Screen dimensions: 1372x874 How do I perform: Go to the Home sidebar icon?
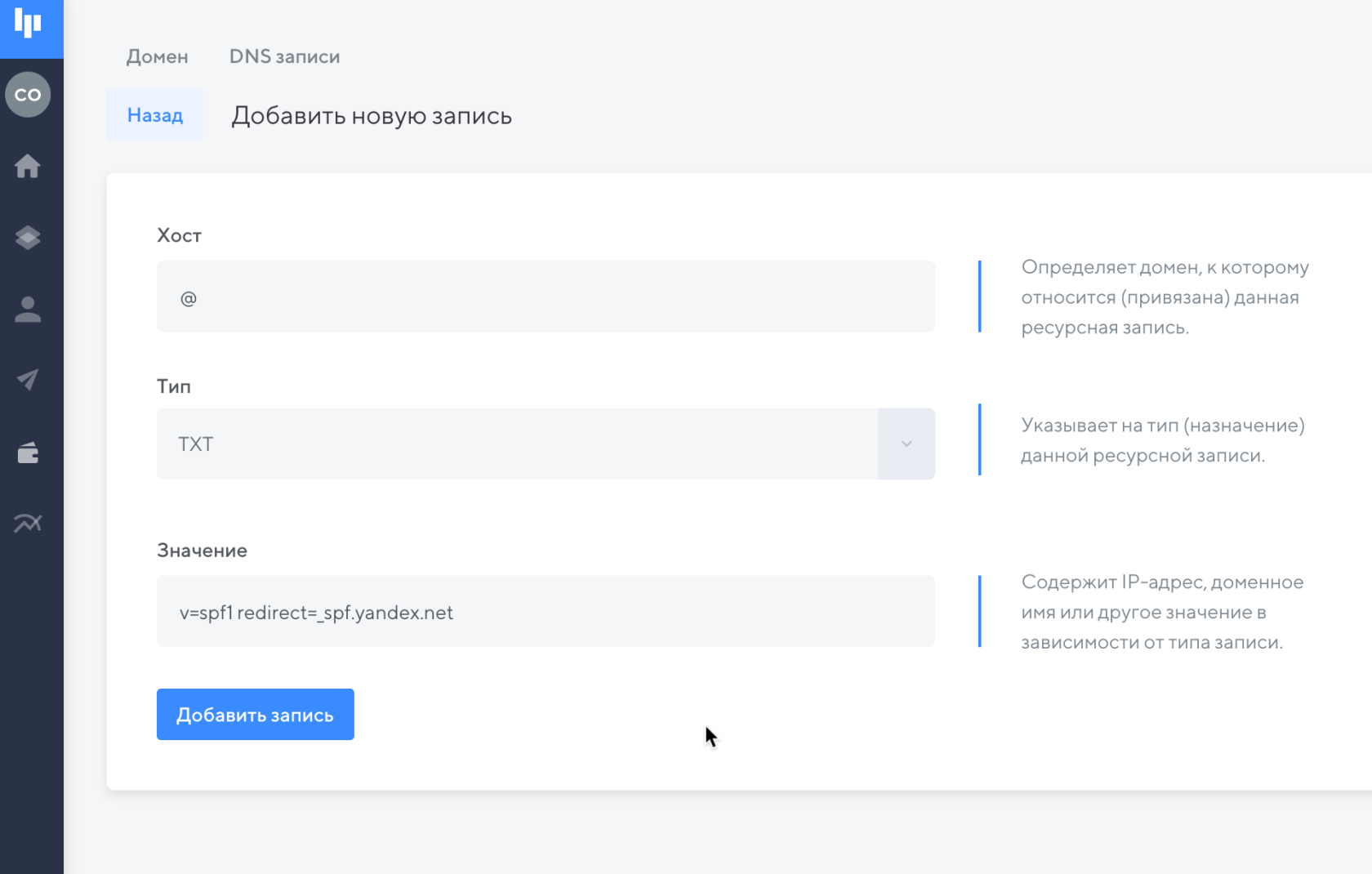click(28, 167)
